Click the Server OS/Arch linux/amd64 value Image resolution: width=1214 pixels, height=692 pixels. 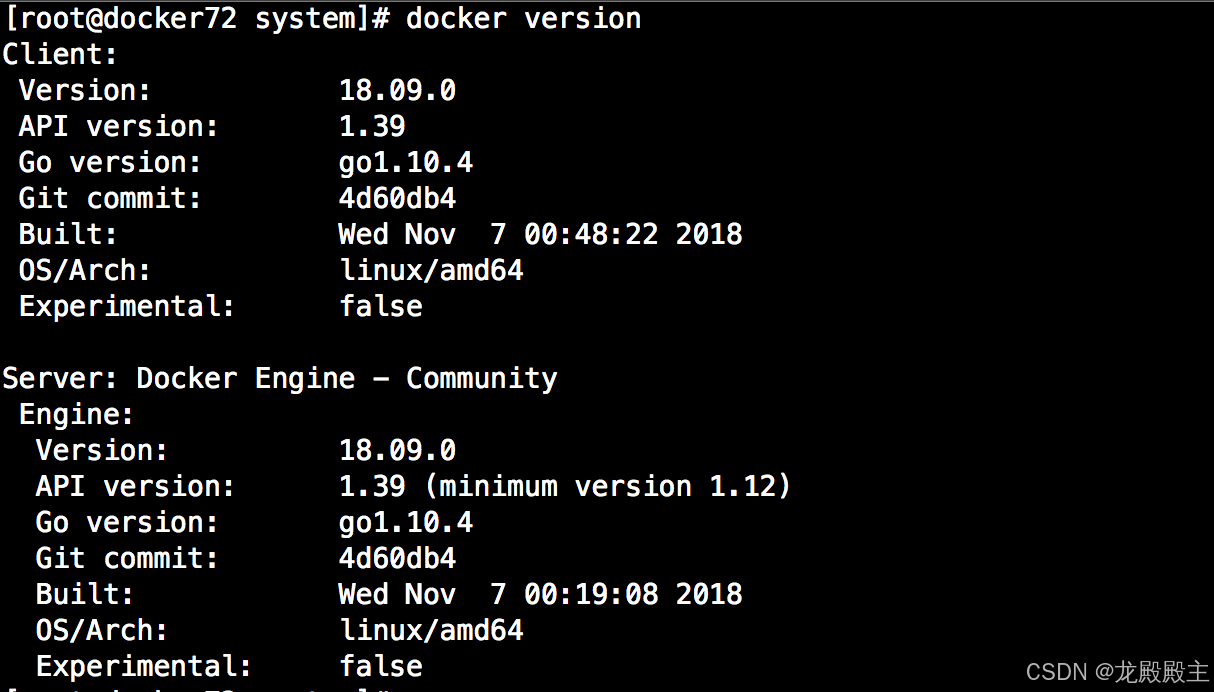coord(431,630)
